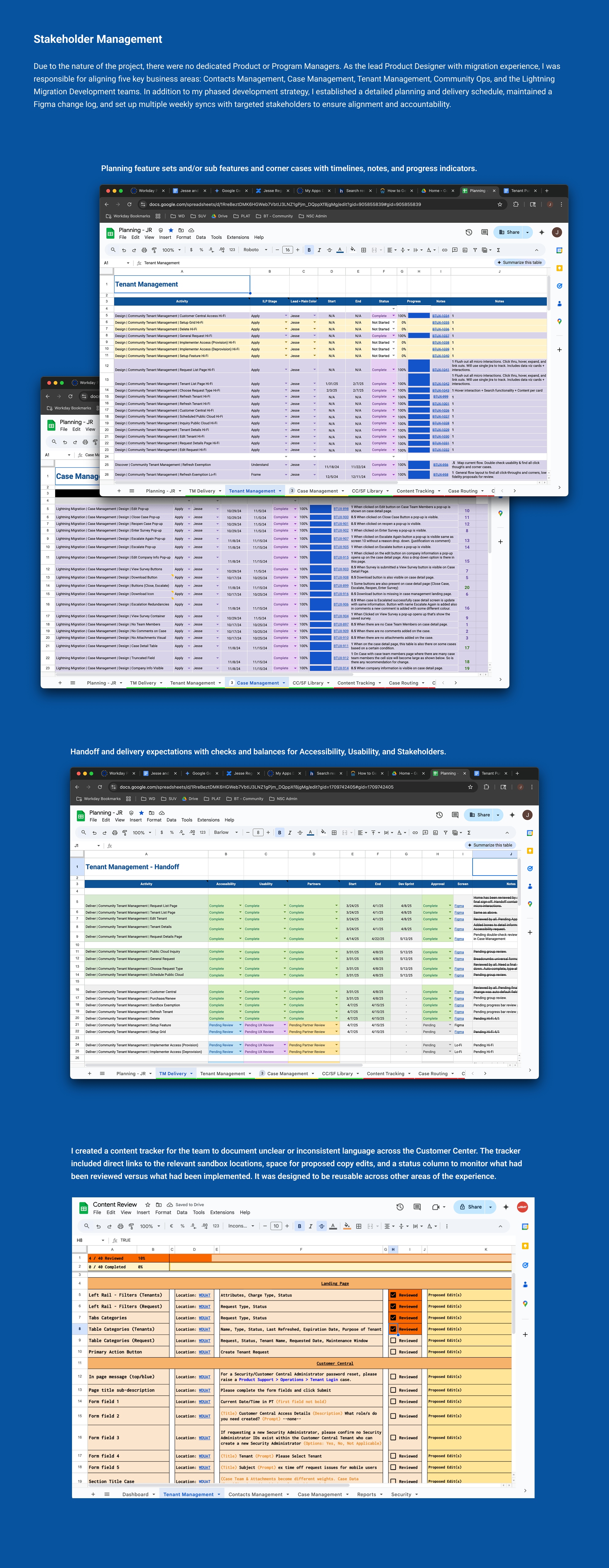Click the version history clock icon in Content Review
Screen dimensions: 609x1568
400,1207
